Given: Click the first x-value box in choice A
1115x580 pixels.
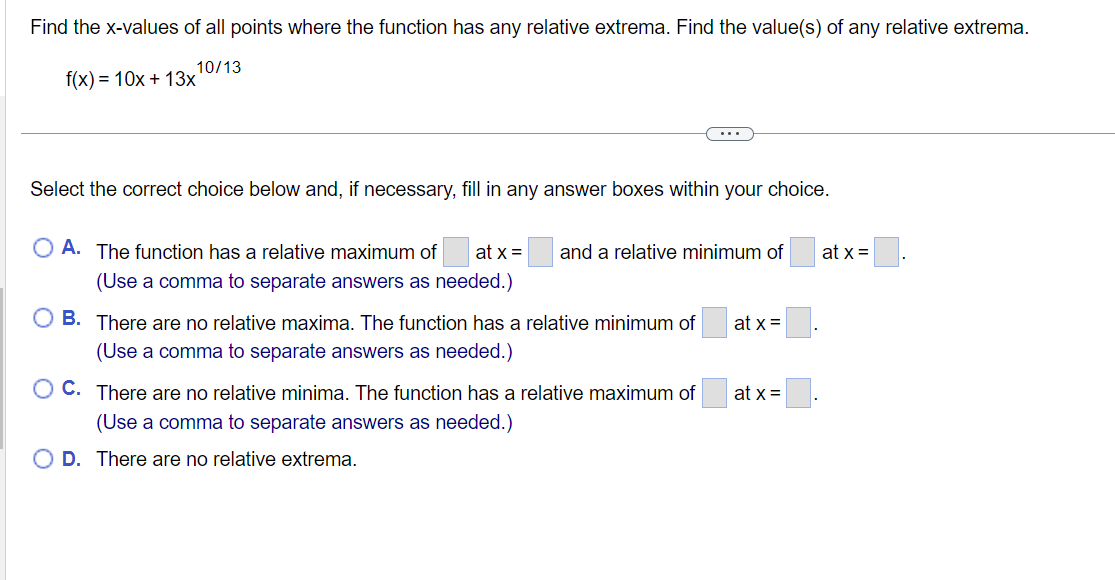Looking at the screenshot, I should [x=540, y=252].
